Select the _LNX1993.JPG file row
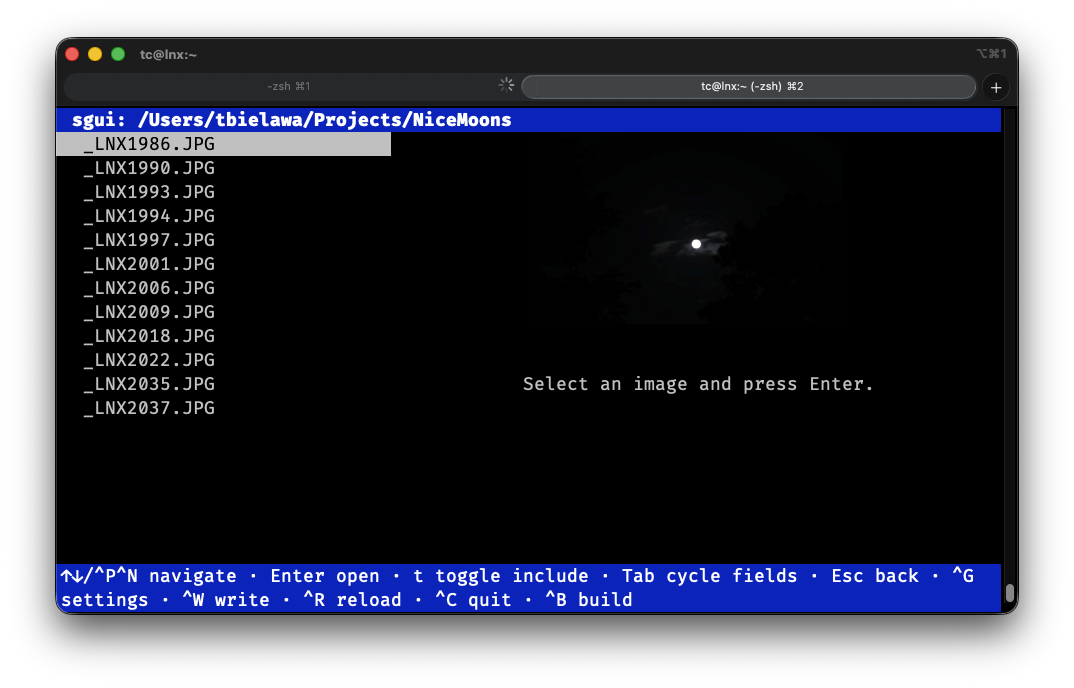This screenshot has width=1074, height=688. (223, 192)
